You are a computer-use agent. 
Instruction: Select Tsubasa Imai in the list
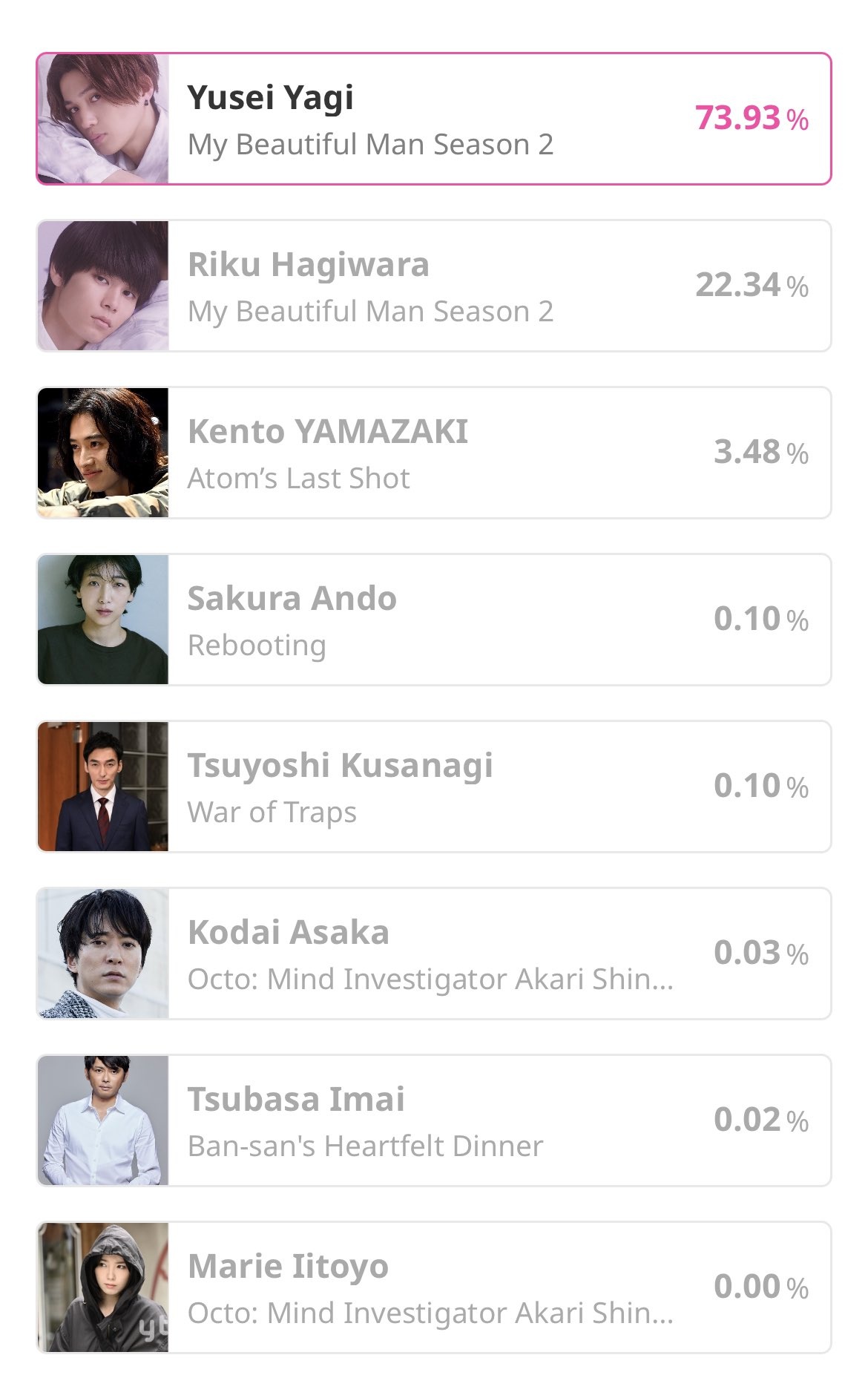[434, 1120]
